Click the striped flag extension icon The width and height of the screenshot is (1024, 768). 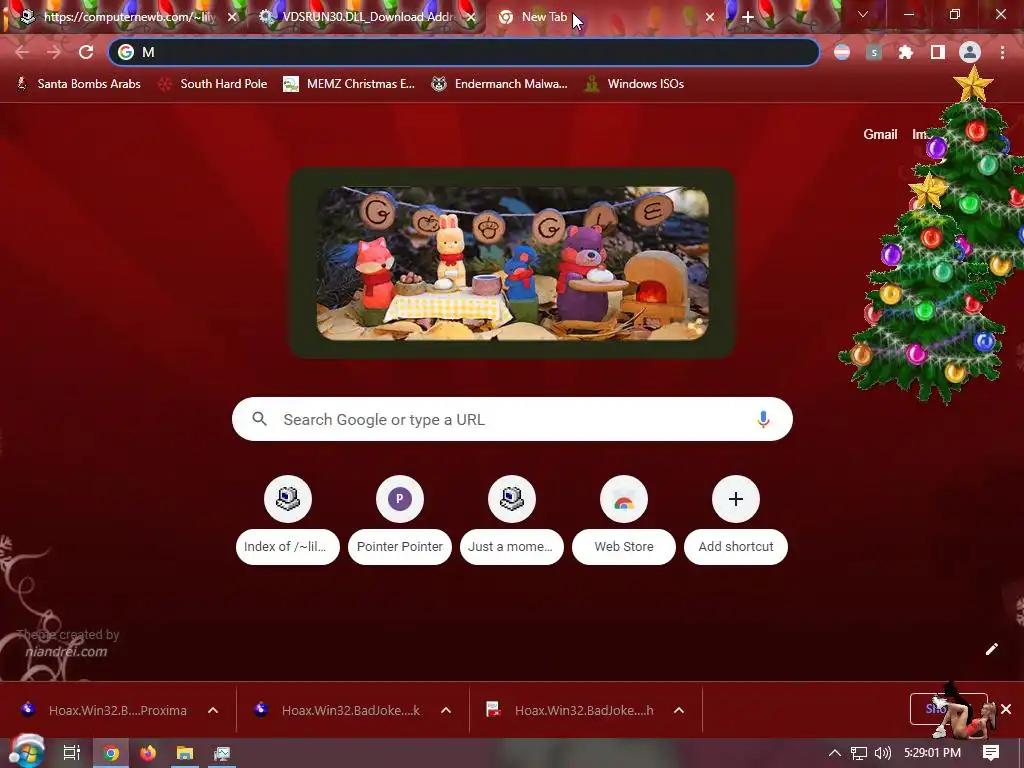[x=842, y=52]
